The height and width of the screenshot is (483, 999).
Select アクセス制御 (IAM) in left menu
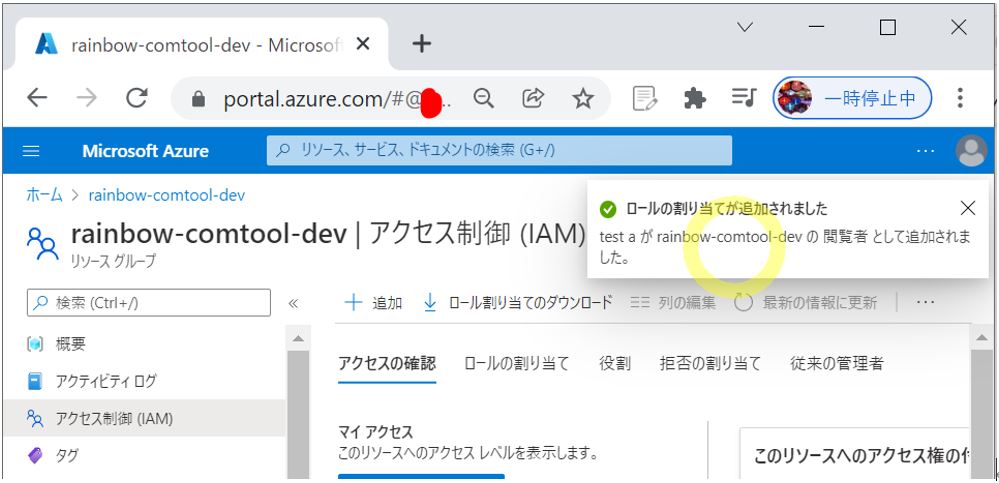[x=144, y=418]
